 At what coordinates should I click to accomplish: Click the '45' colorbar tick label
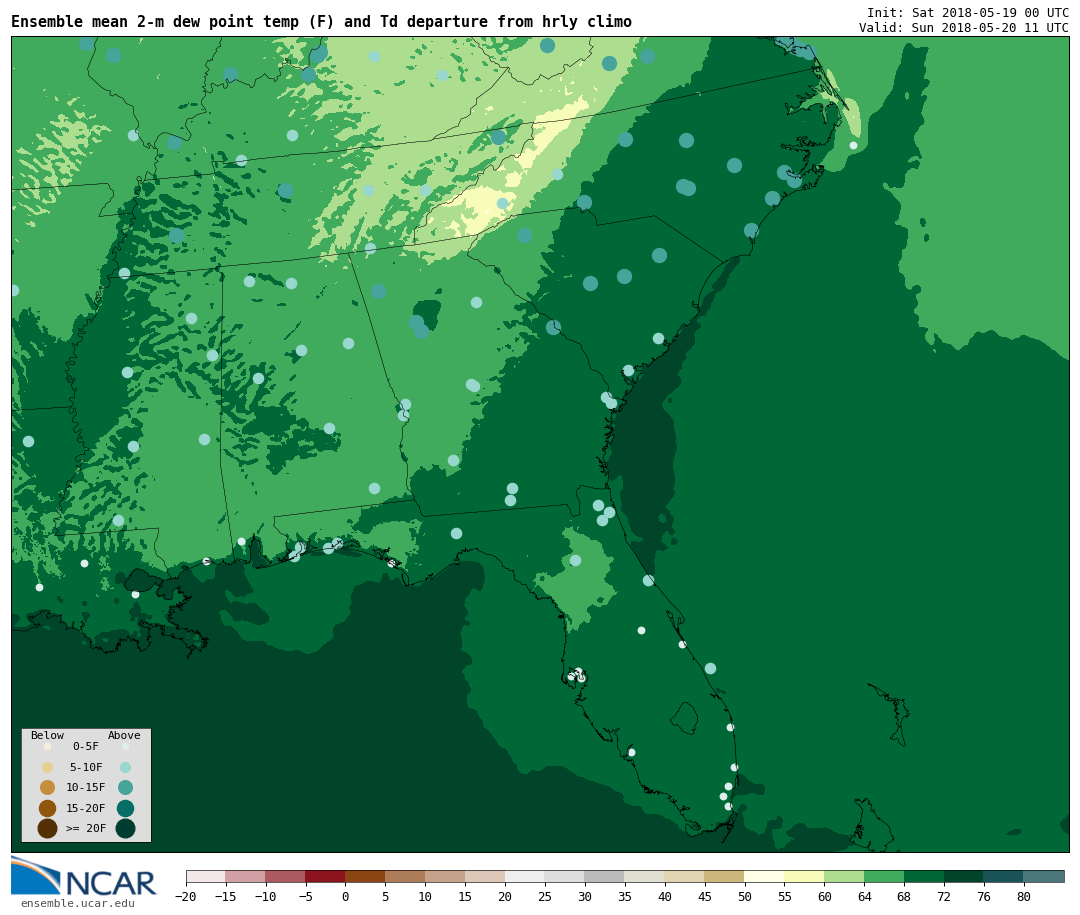(x=705, y=896)
